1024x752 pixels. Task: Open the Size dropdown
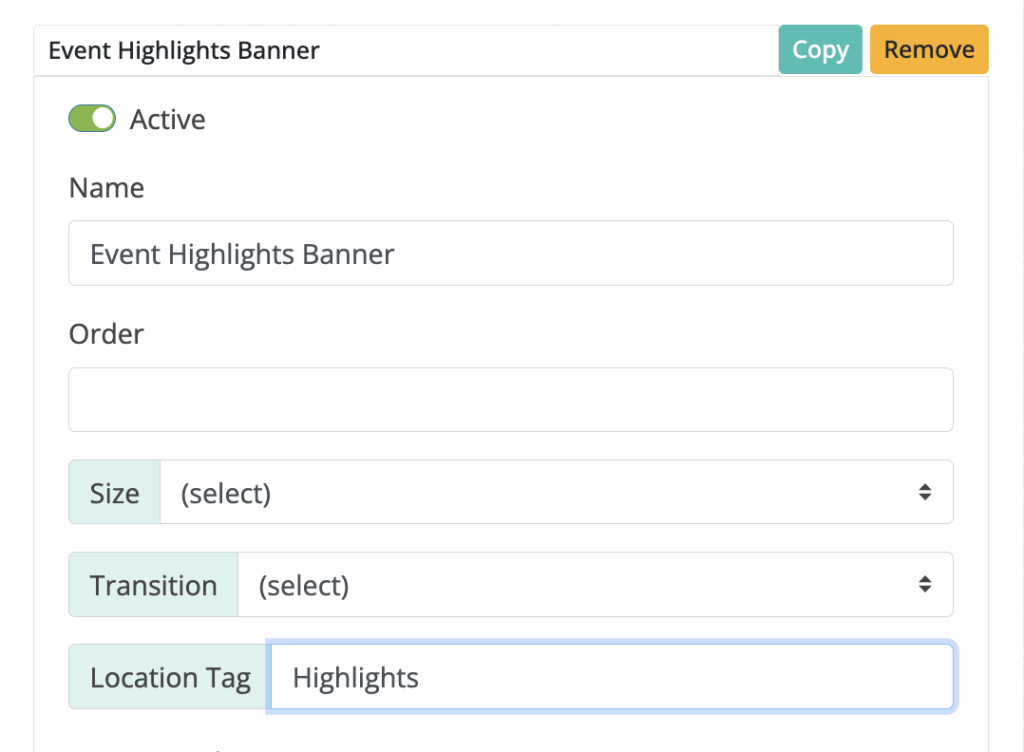556,492
